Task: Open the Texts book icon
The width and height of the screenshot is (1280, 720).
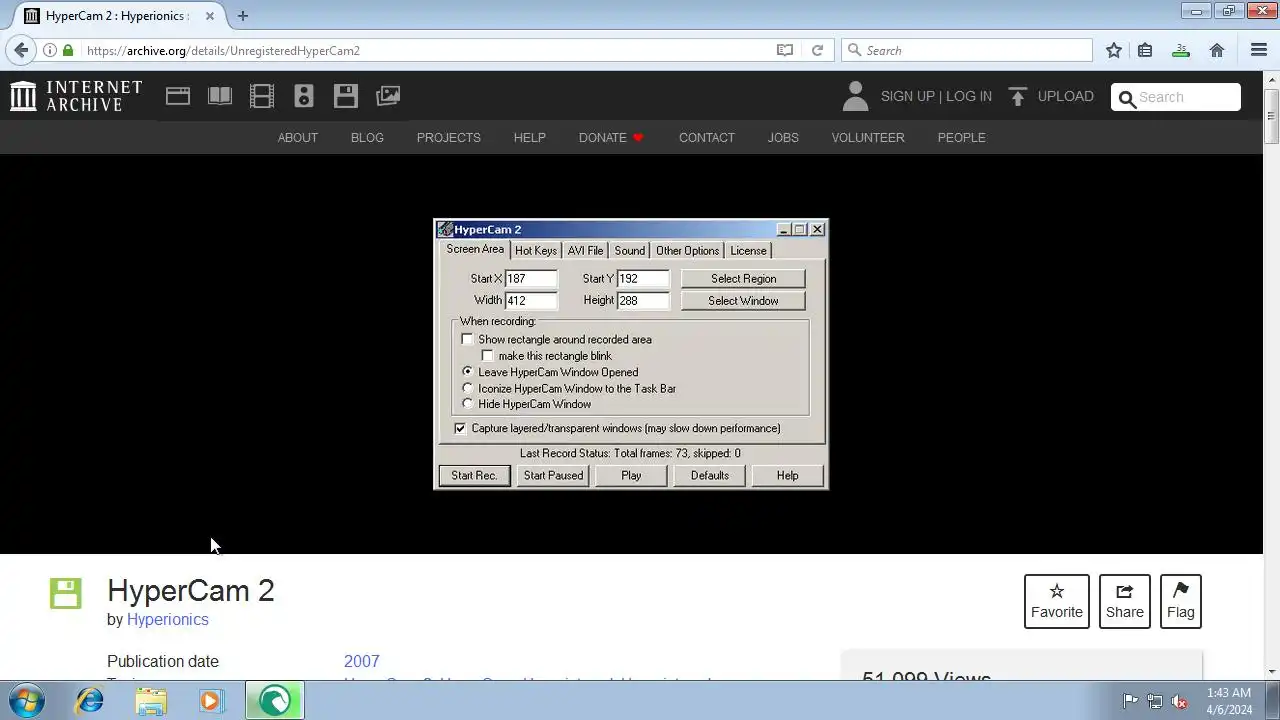Action: point(220,96)
